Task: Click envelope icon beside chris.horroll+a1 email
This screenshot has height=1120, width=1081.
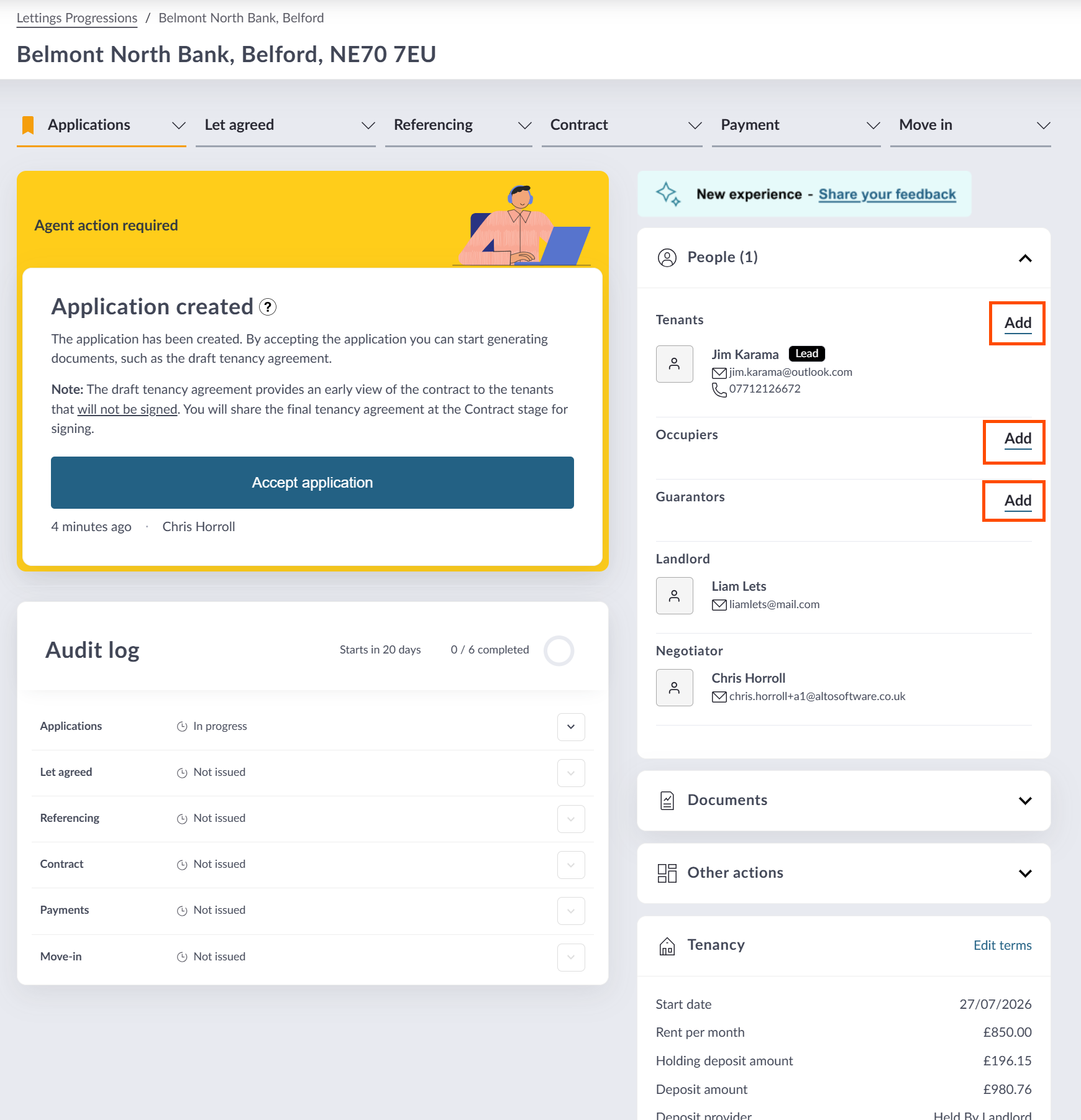Action: [x=719, y=697]
